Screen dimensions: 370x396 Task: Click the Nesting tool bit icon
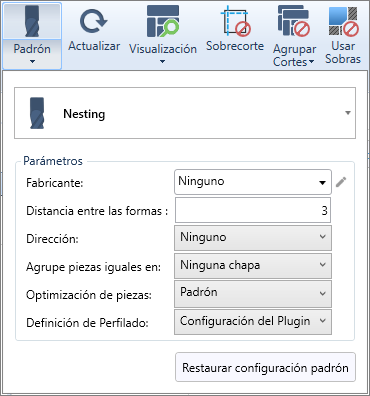37,113
